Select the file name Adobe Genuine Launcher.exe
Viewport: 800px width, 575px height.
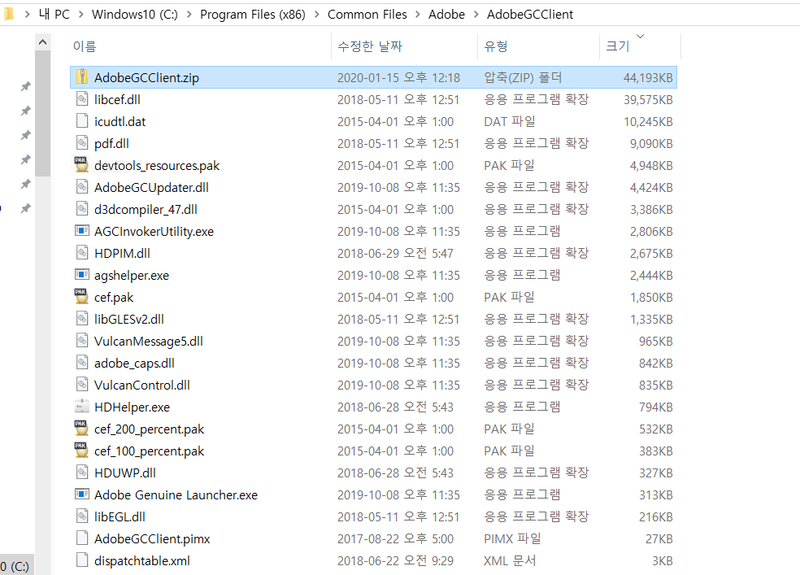176,494
